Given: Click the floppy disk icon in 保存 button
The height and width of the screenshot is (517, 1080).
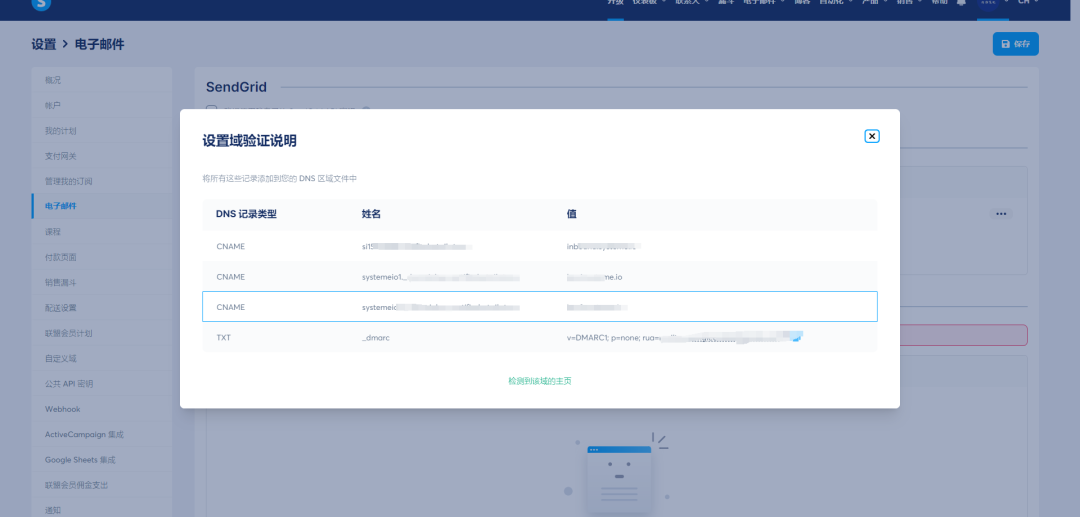Looking at the screenshot, I should [x=1006, y=44].
